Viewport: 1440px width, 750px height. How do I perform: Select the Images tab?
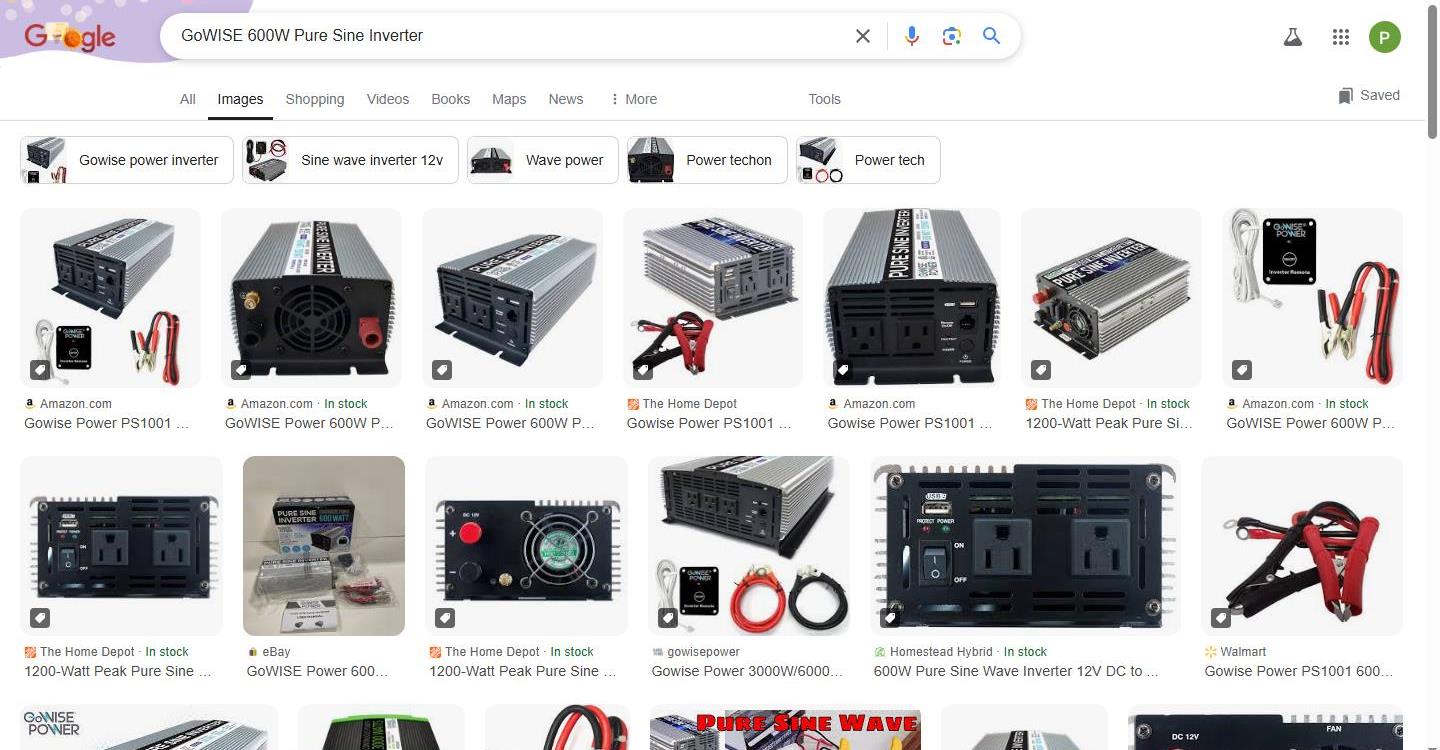pyautogui.click(x=240, y=99)
